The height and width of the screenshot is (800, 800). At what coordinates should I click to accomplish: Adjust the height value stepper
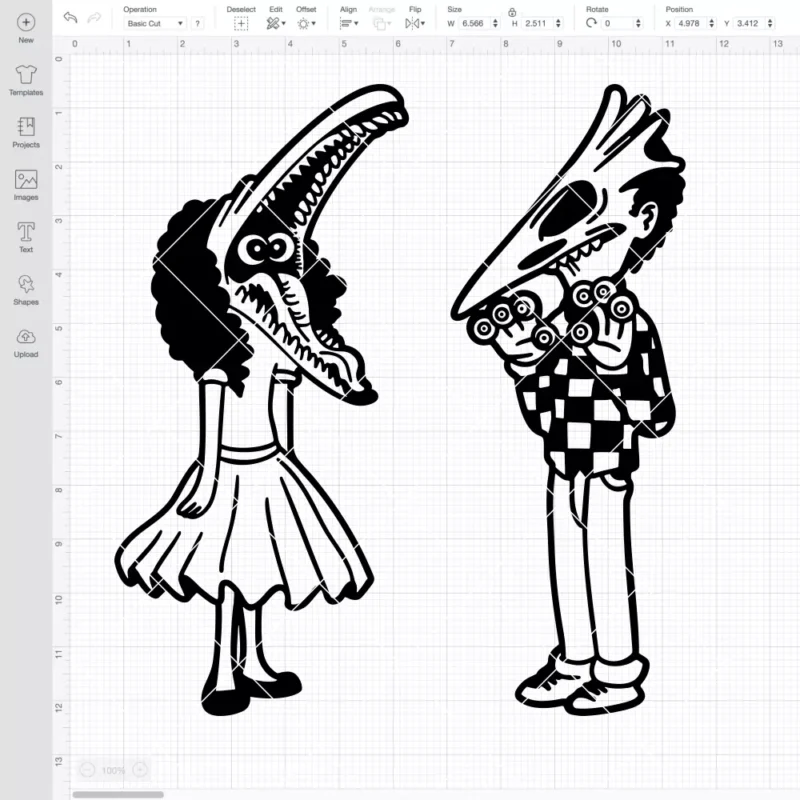pos(558,23)
